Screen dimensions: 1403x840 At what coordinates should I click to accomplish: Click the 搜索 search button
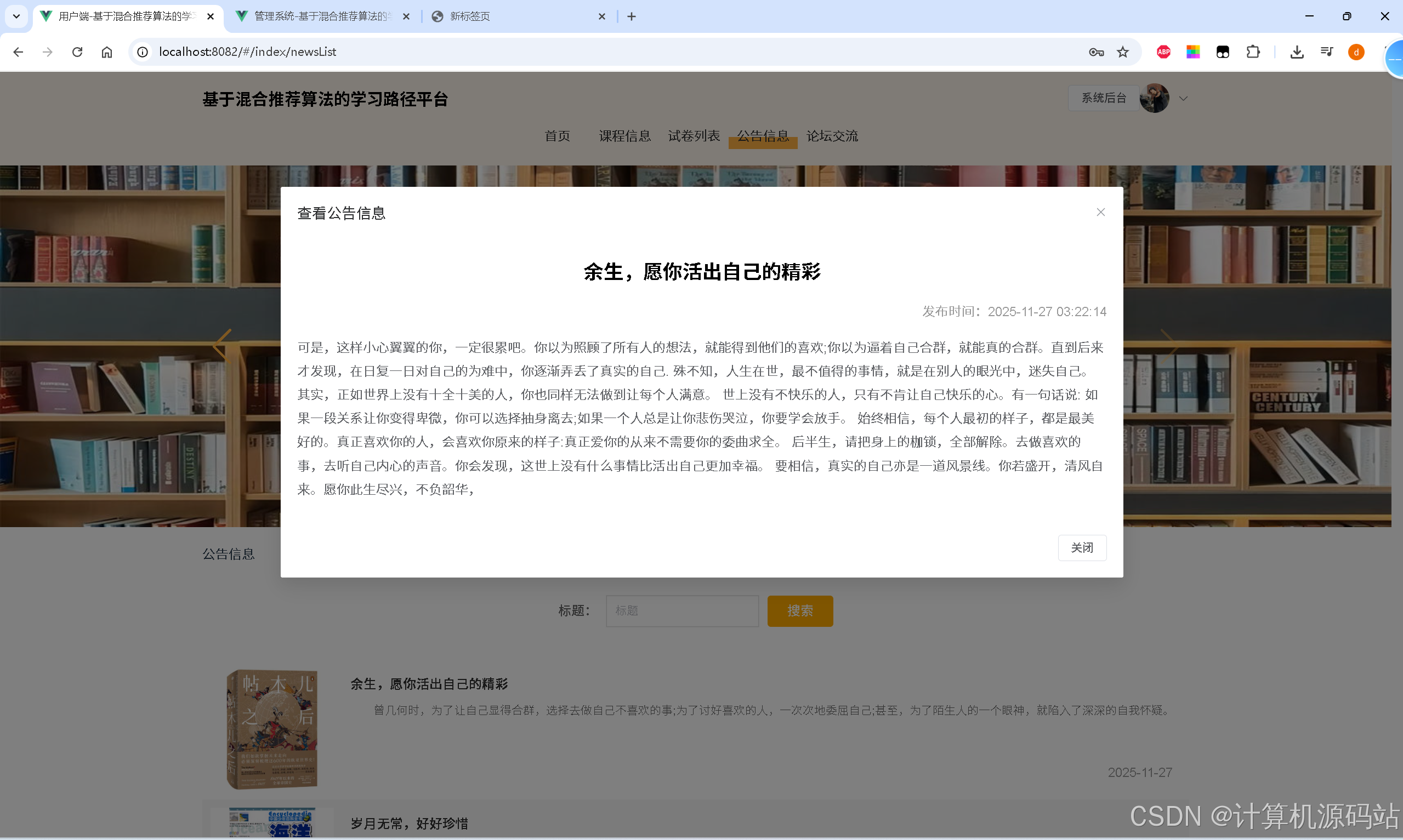point(800,611)
